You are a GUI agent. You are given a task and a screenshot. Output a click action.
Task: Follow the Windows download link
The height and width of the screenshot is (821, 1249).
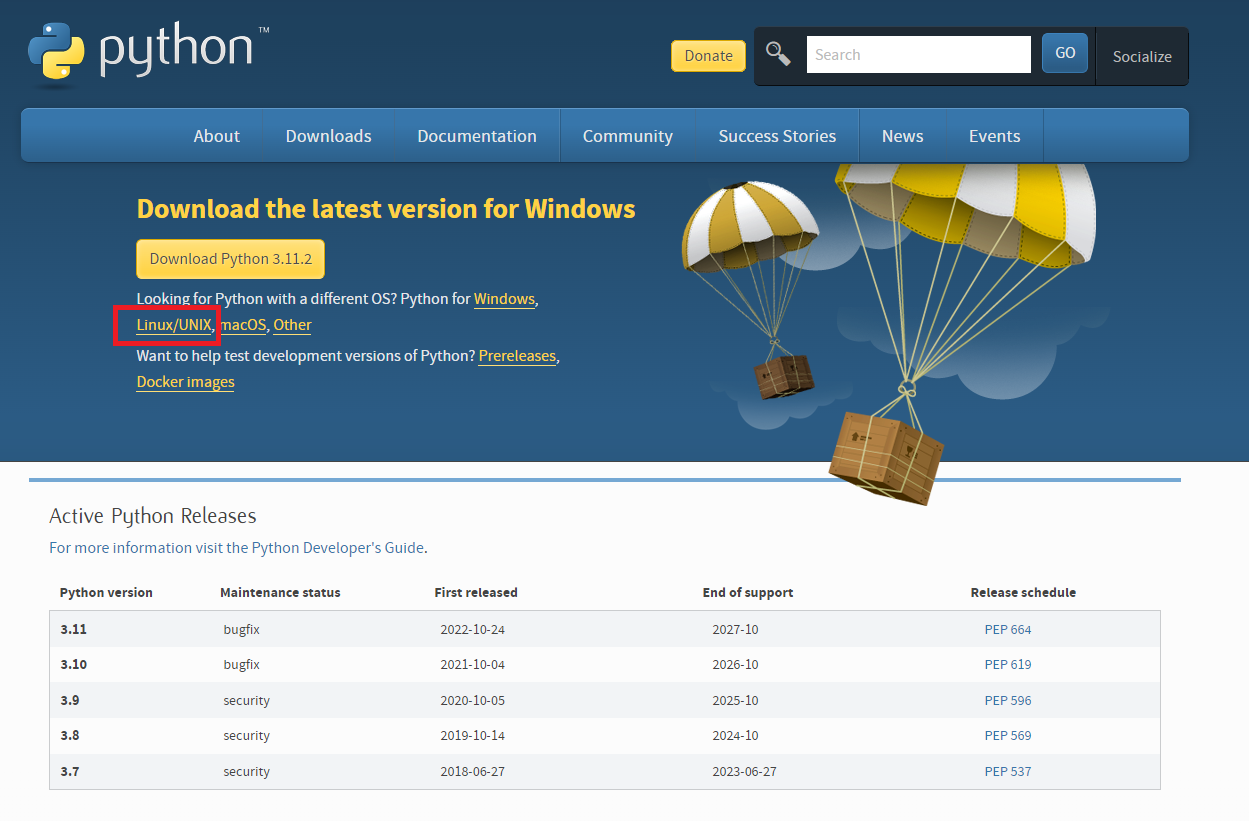tap(504, 299)
